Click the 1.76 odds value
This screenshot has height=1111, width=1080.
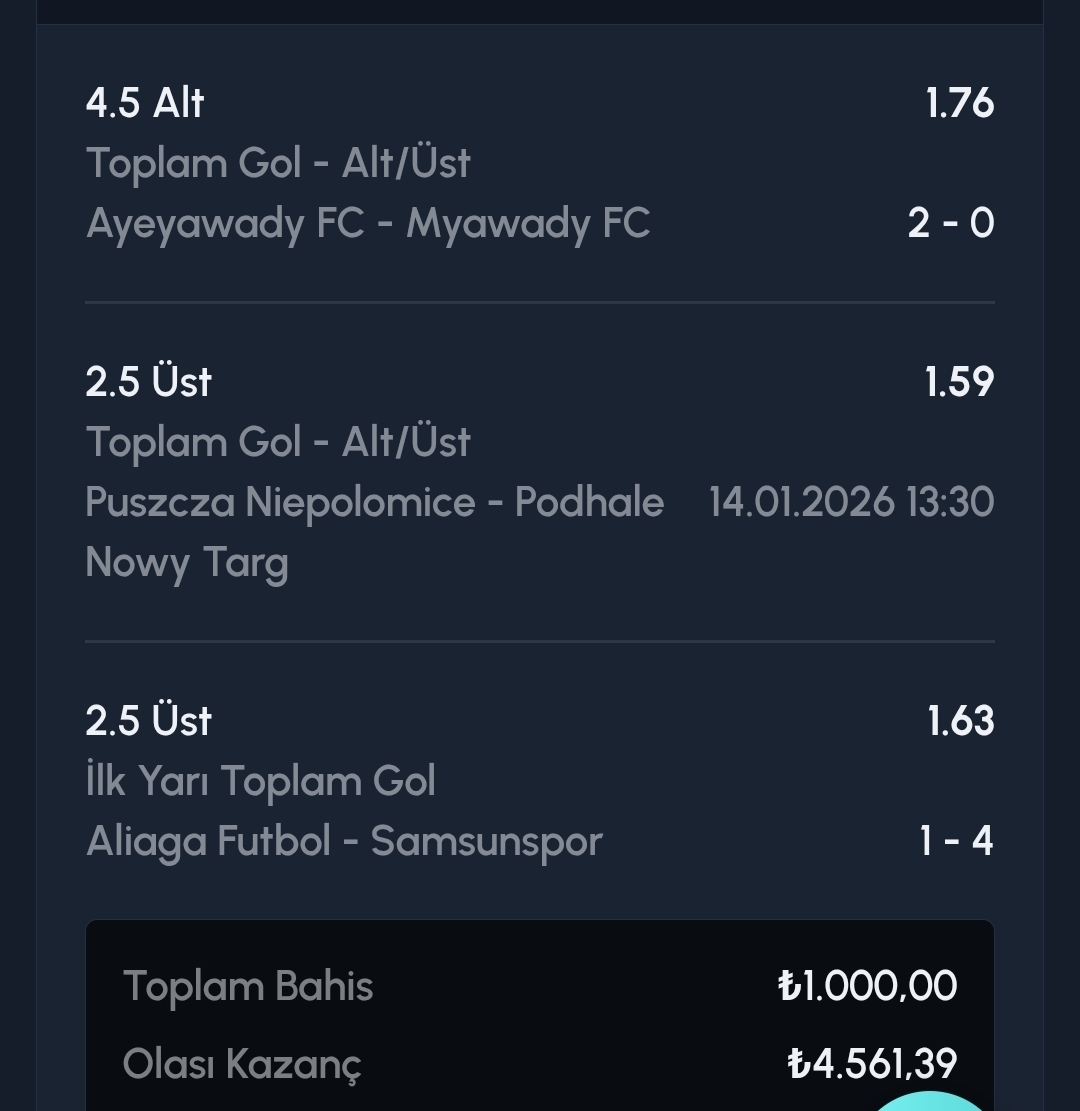click(x=959, y=103)
